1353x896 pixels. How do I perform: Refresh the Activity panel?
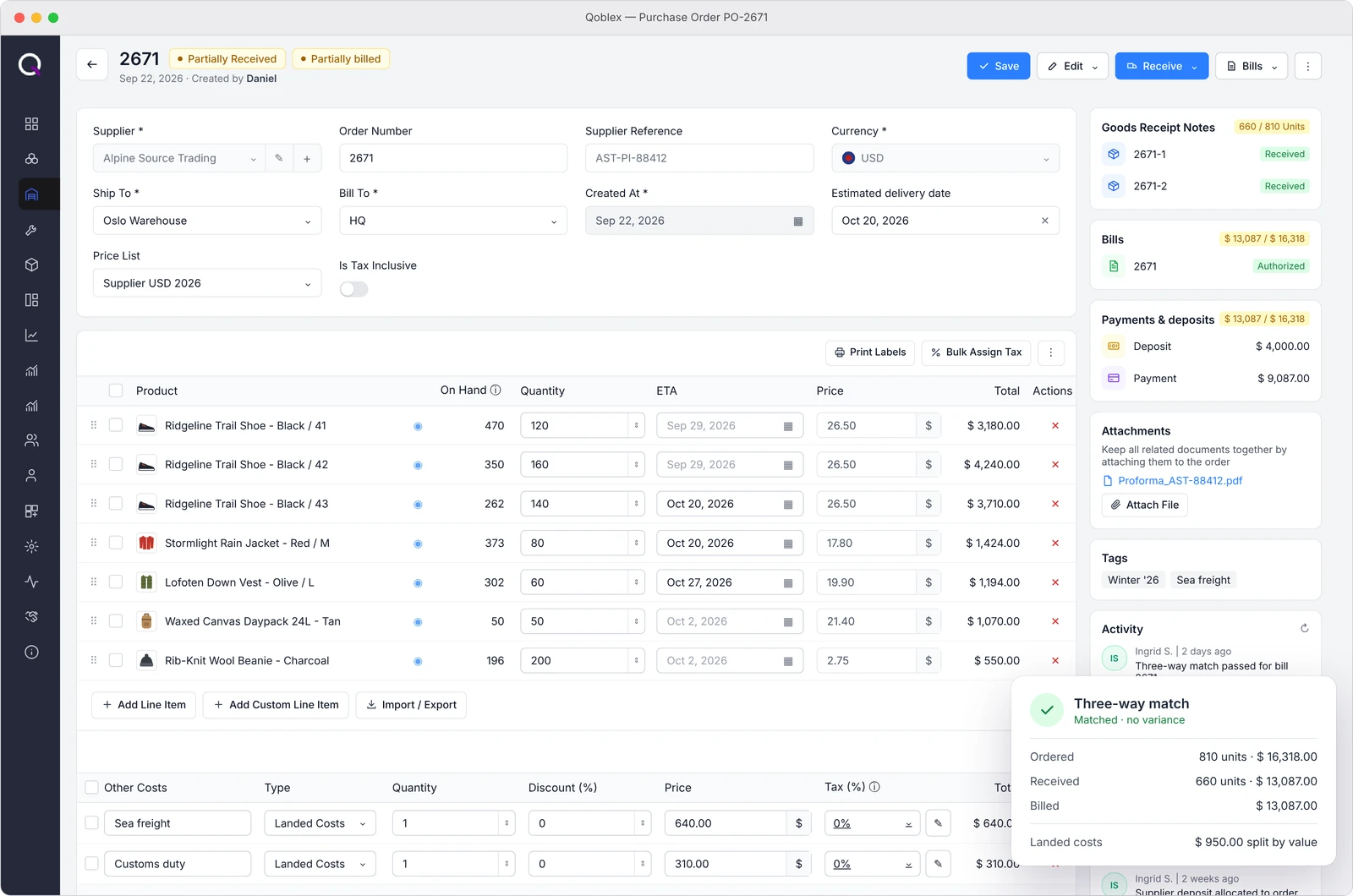pos(1304,628)
